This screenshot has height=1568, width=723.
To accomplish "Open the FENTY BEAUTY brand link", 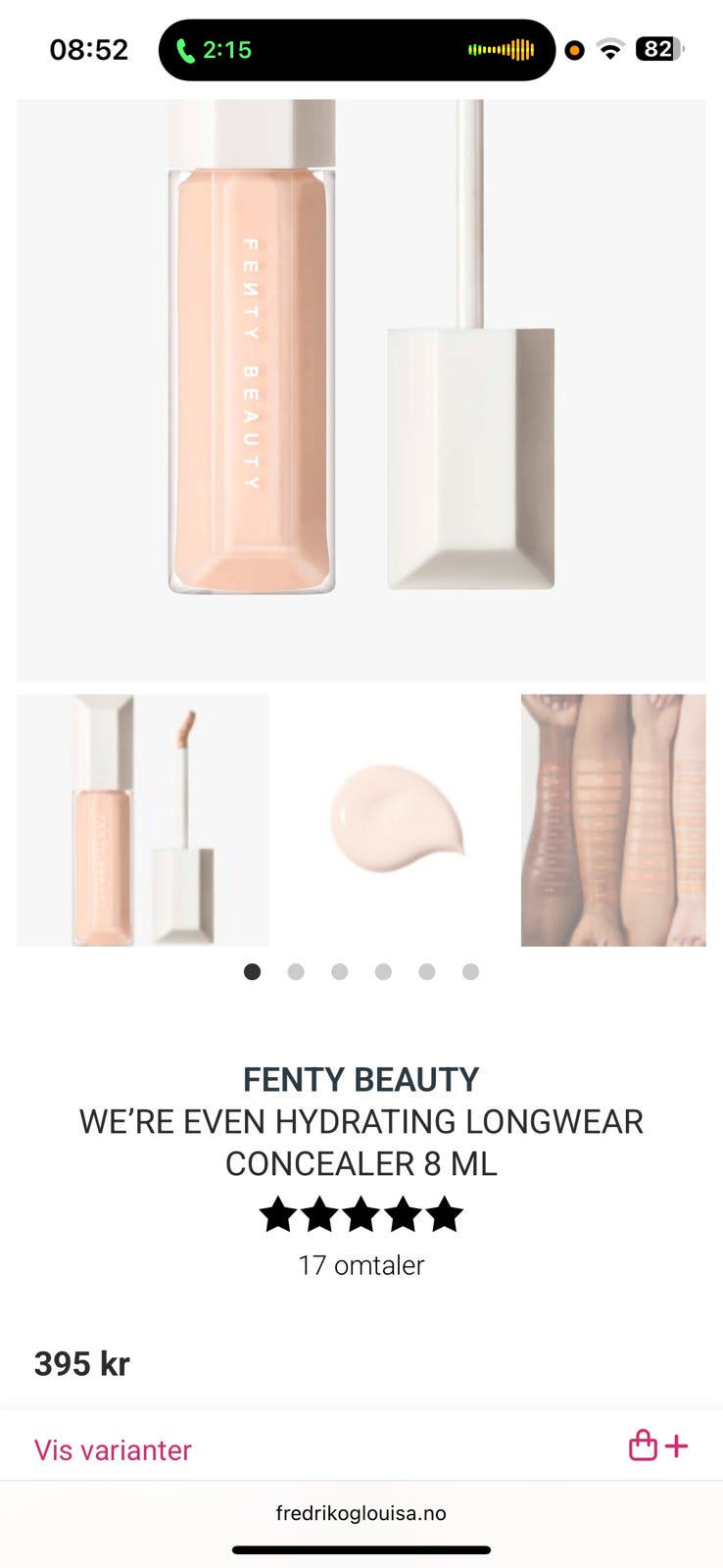I will coord(361,1079).
